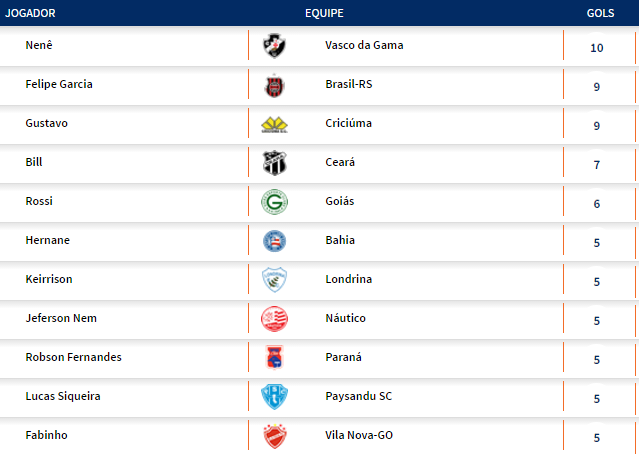Click player name Felipe Garcia

(59, 85)
